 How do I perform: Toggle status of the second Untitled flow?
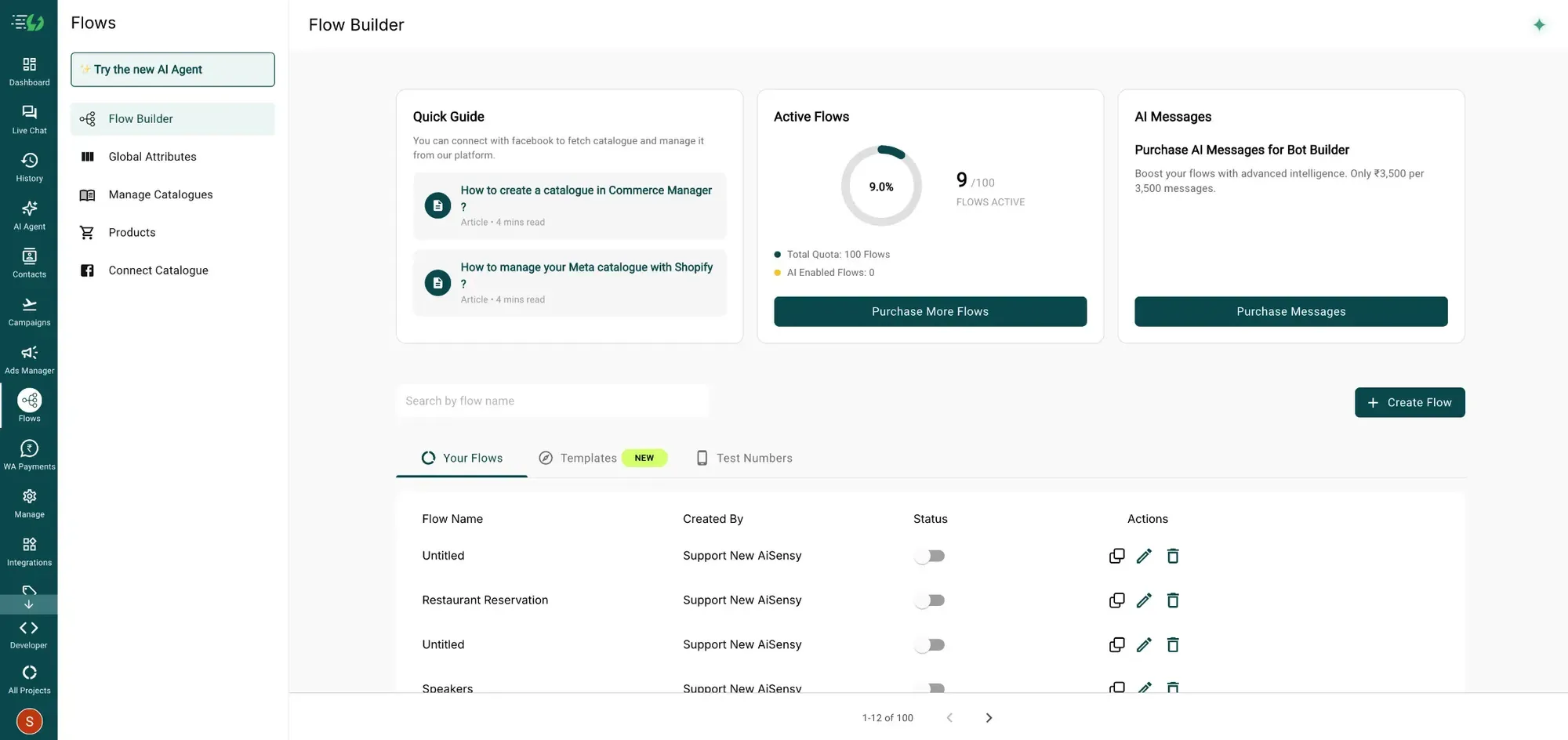(x=930, y=645)
